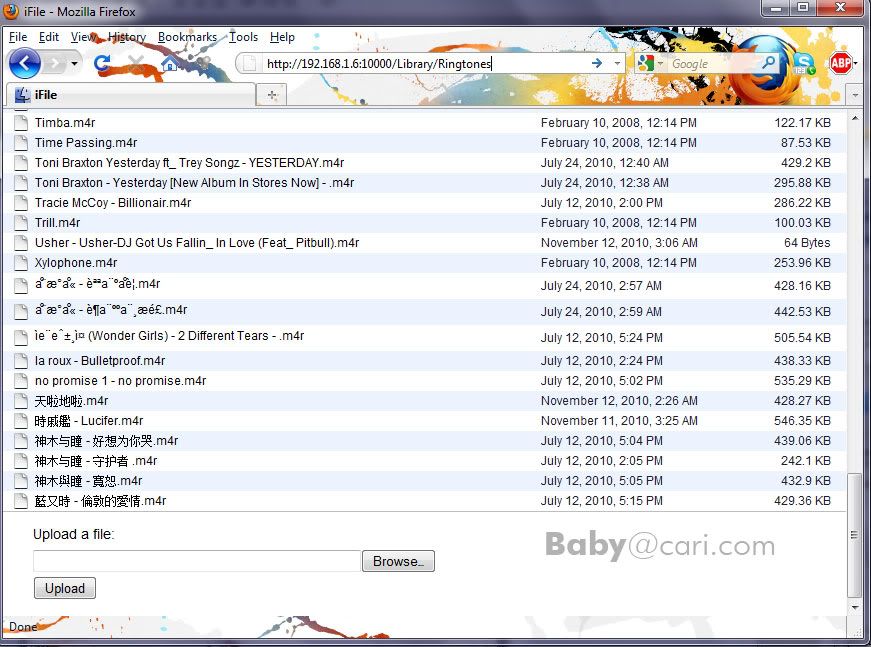Click the Adblock Plus ABP icon
Image resolution: width=871 pixels, height=647 pixels.
[840, 63]
